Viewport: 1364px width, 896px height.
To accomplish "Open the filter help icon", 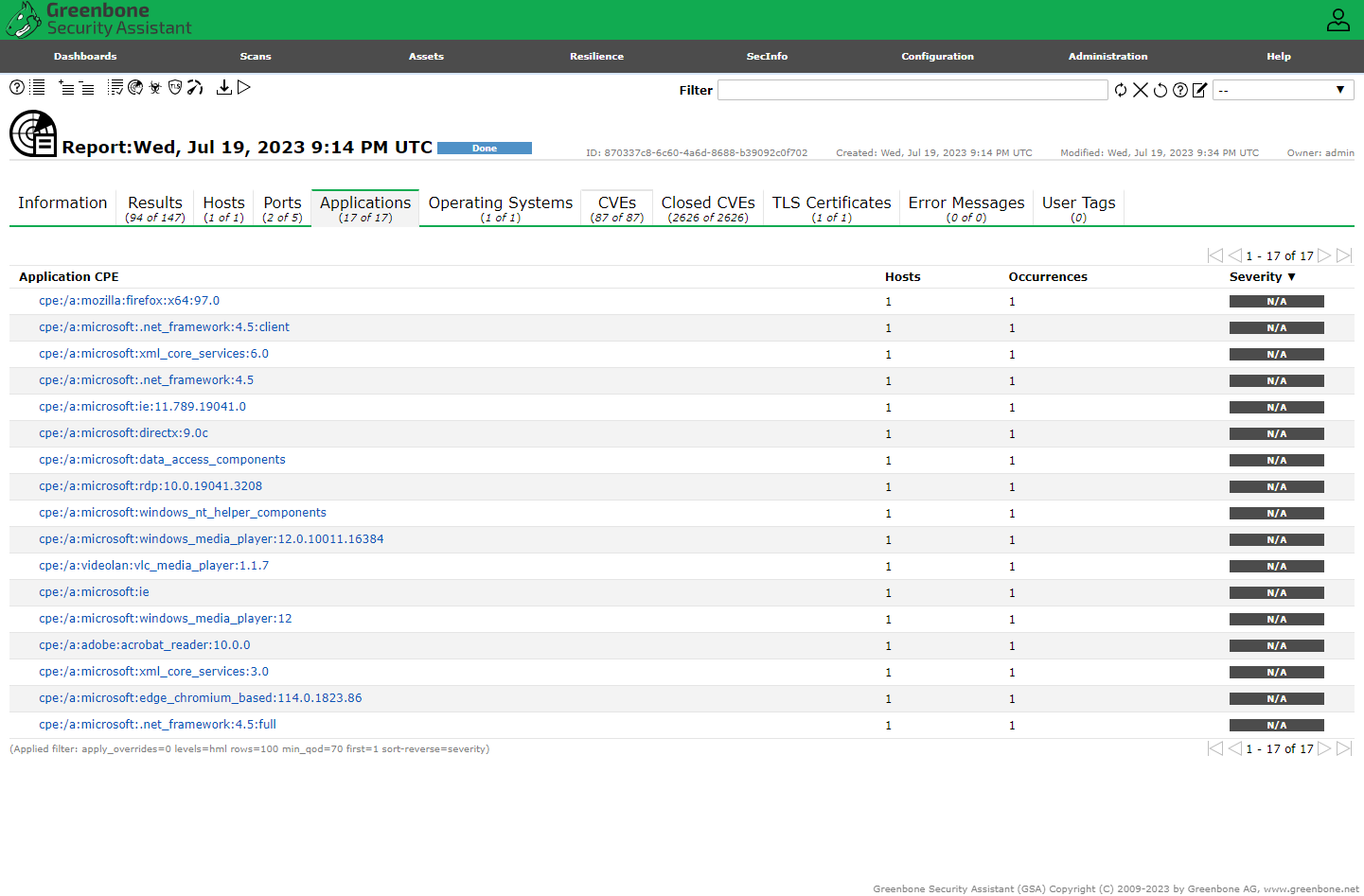I will (x=1180, y=90).
